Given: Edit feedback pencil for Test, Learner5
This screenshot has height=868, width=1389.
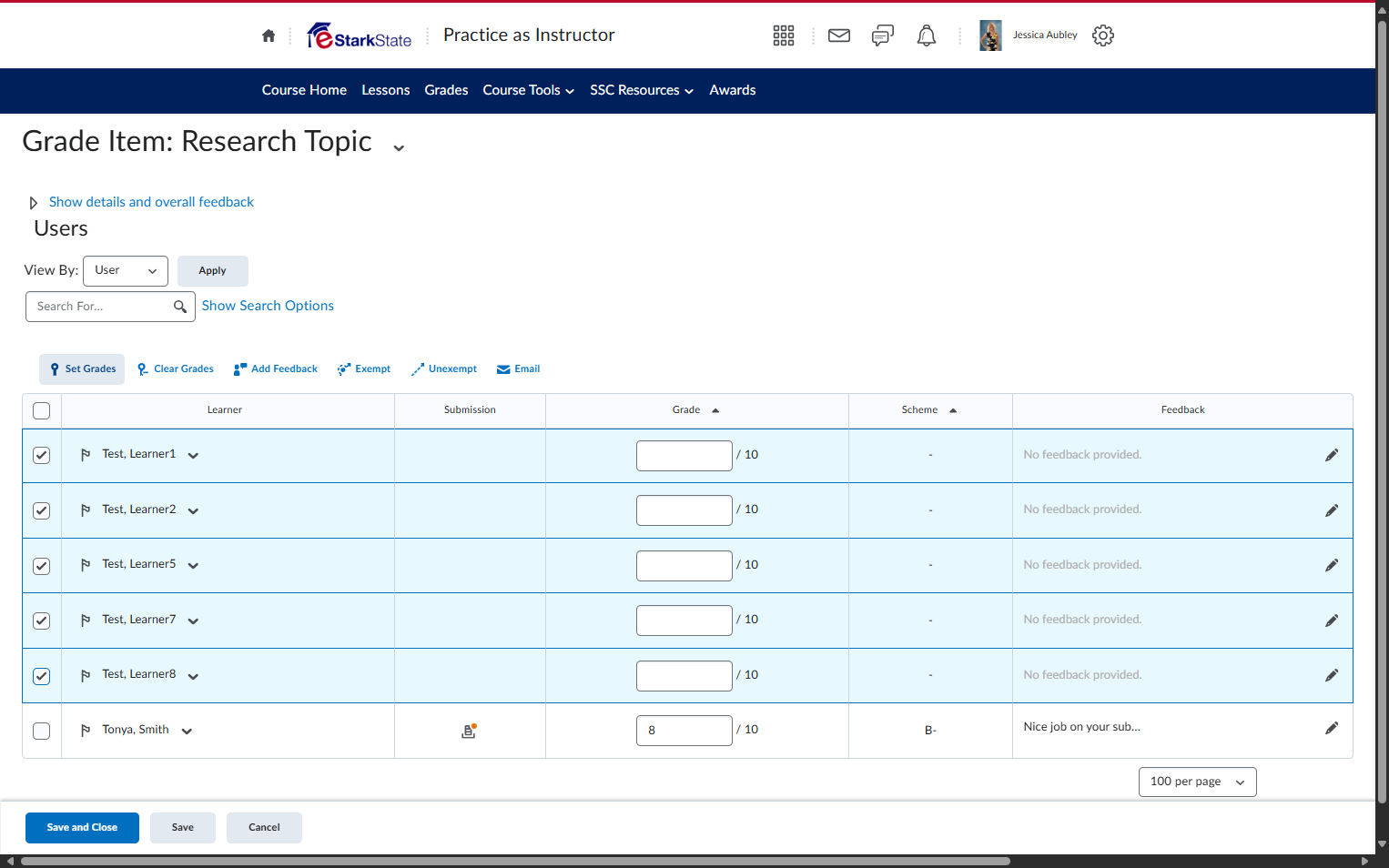Looking at the screenshot, I should 1332,565.
